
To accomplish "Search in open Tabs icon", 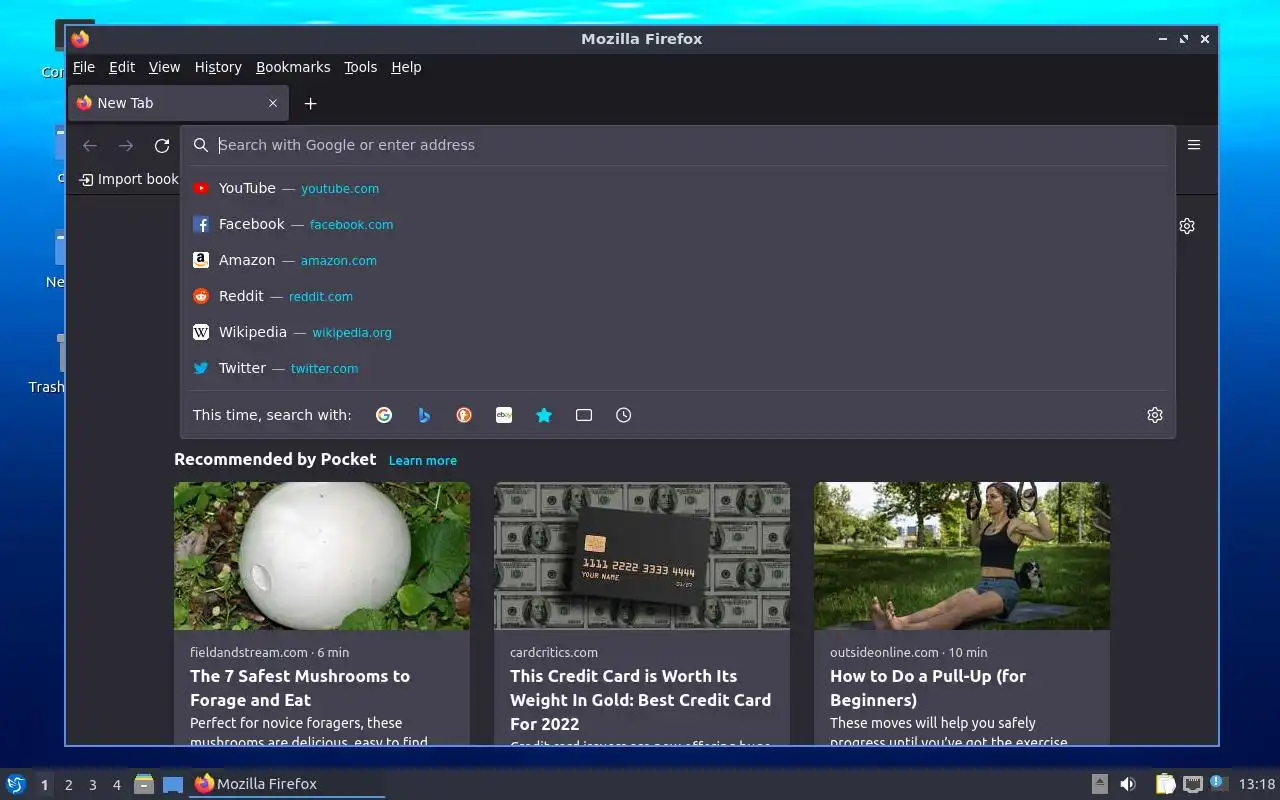I will click(x=584, y=415).
